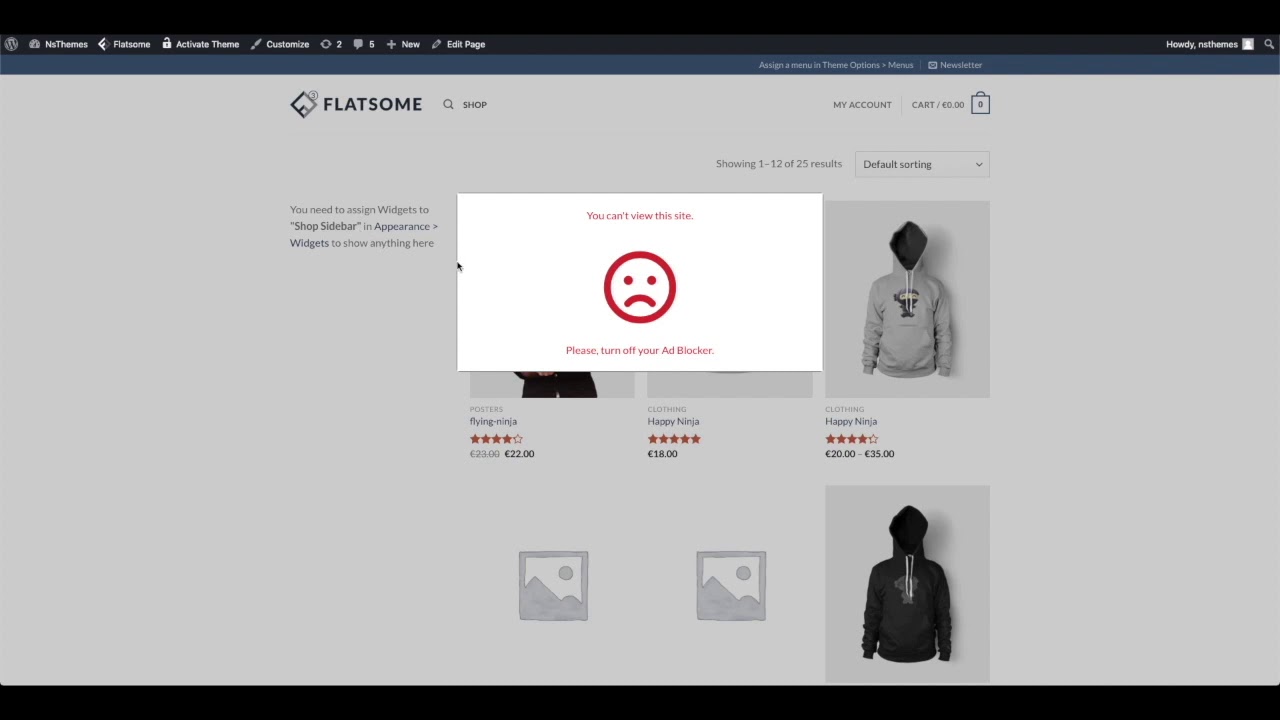Open the New content menu
This screenshot has height=720, width=1280.
pyautogui.click(x=403, y=44)
